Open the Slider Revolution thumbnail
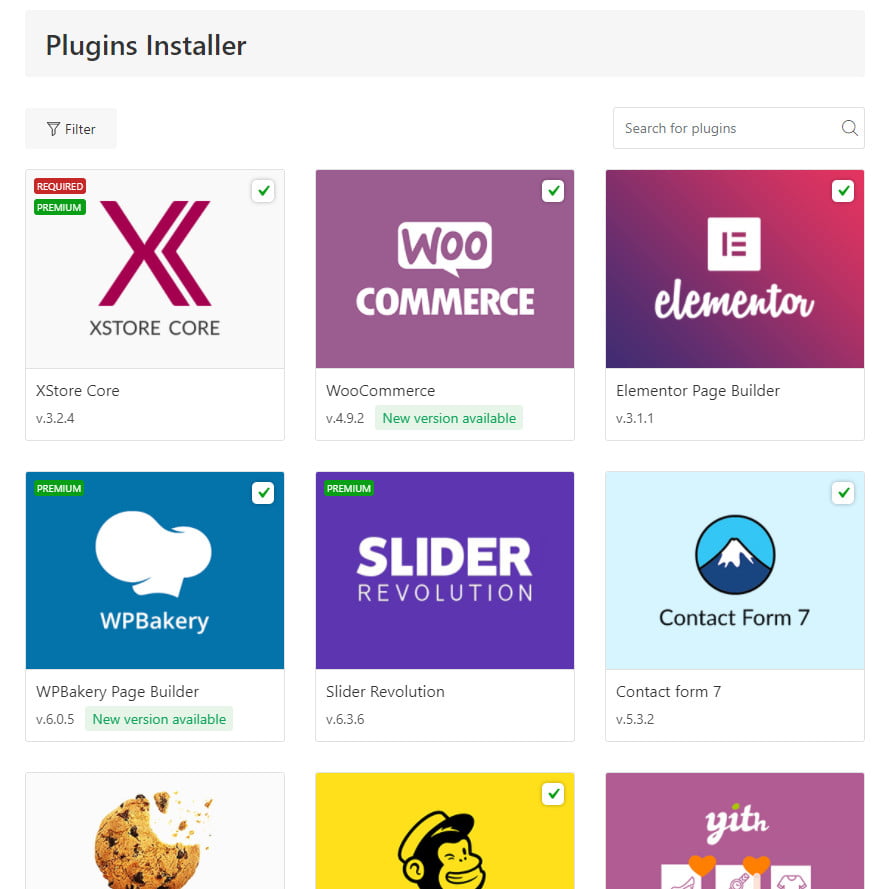Screen dimensions: 889x889 [x=445, y=570]
